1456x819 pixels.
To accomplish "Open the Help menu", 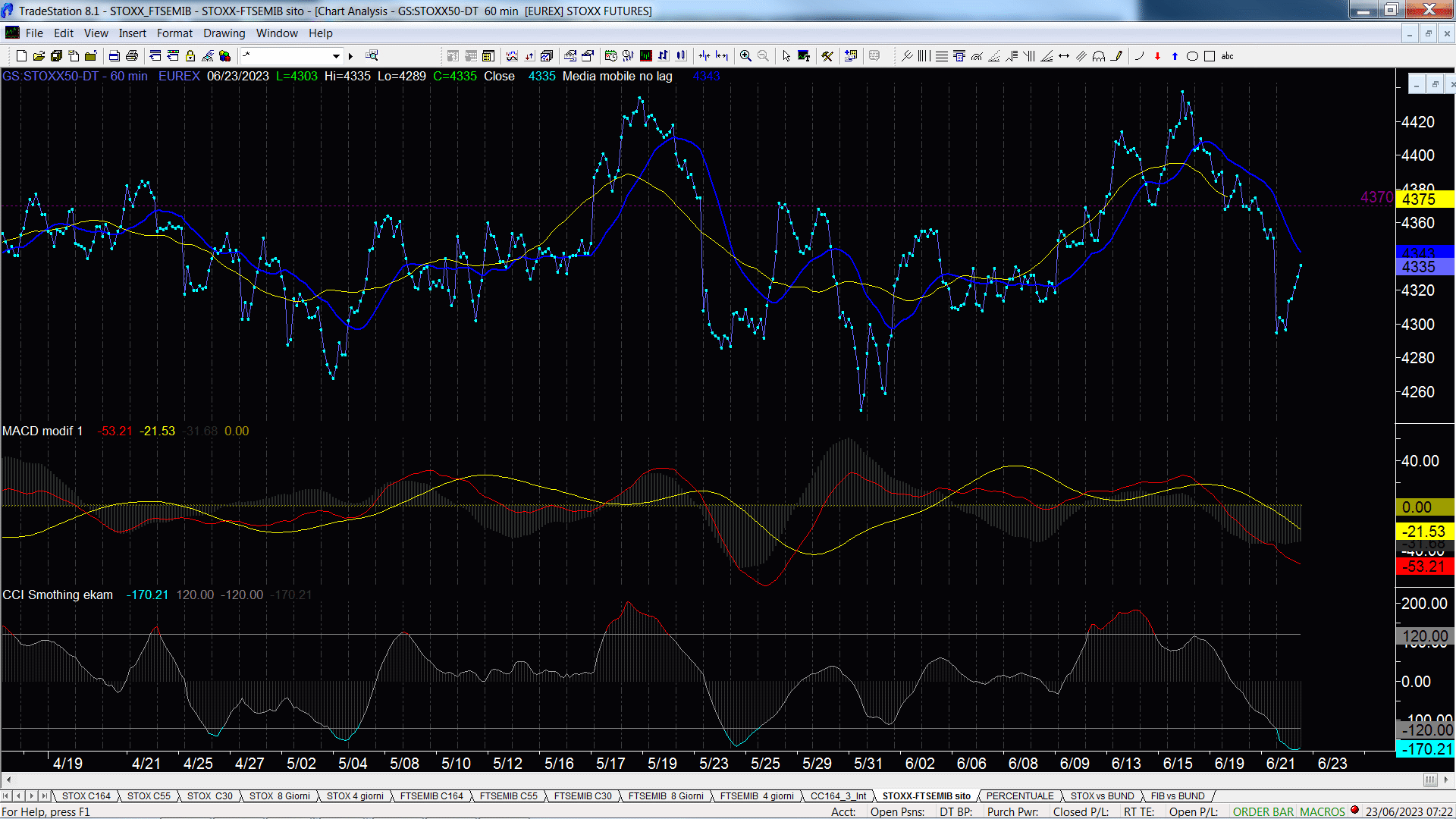I will point(321,33).
